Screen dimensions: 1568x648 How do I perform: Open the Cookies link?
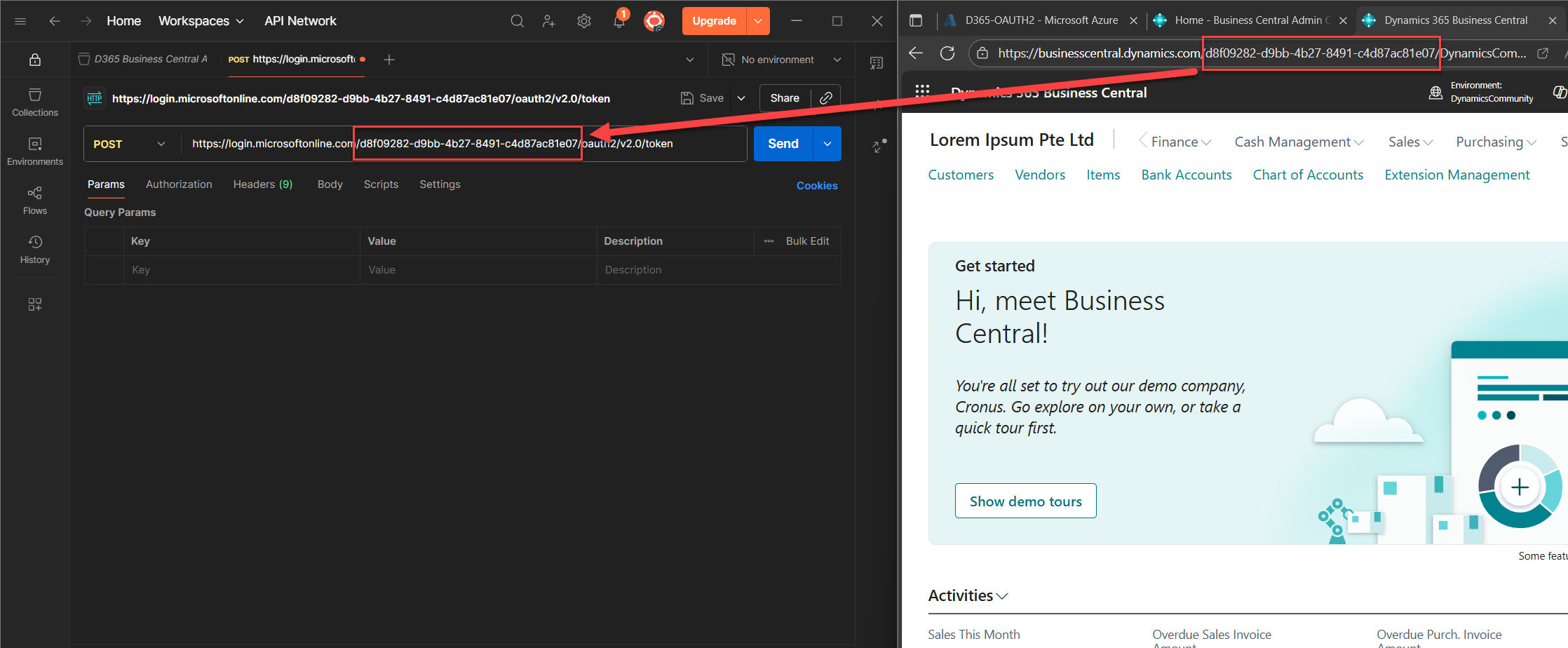coord(817,186)
